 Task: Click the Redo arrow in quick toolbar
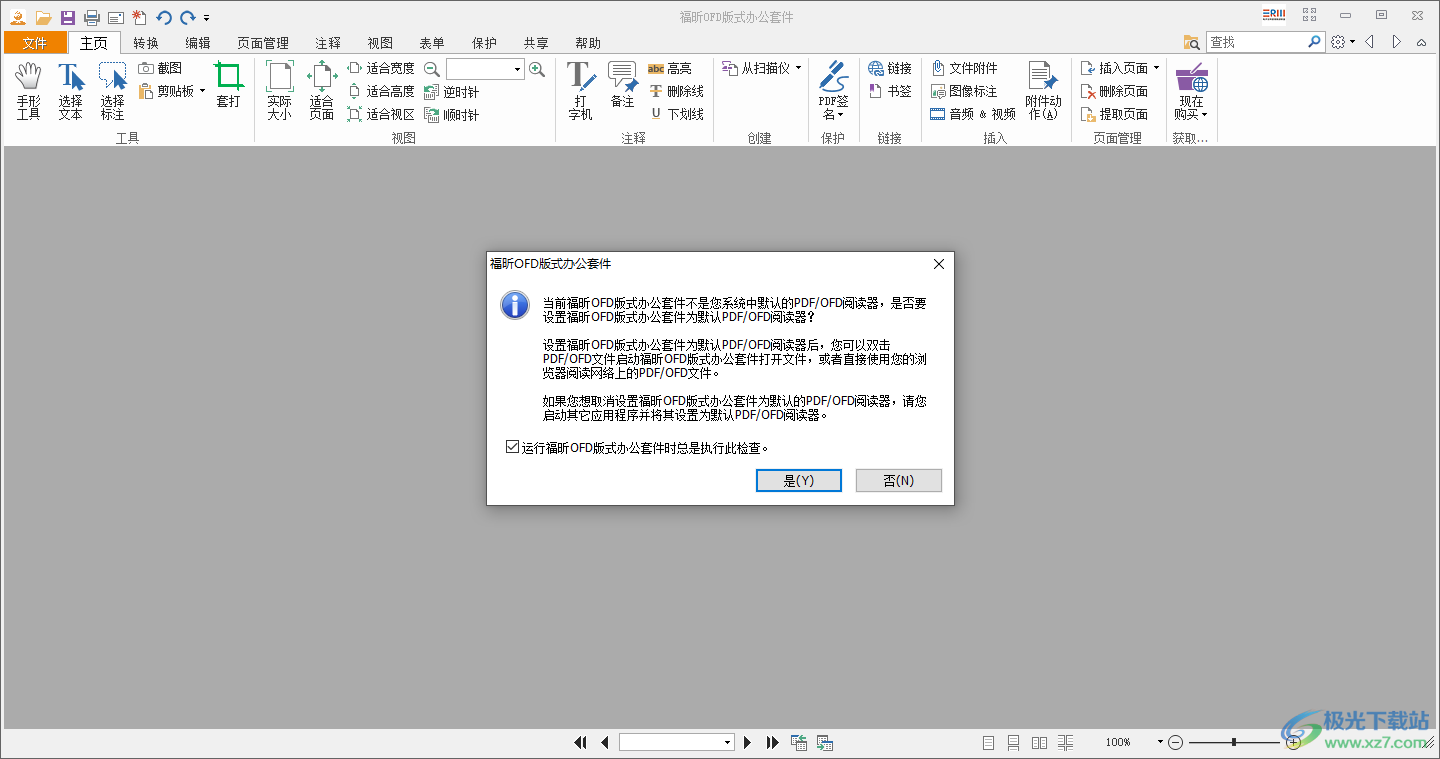click(x=187, y=17)
